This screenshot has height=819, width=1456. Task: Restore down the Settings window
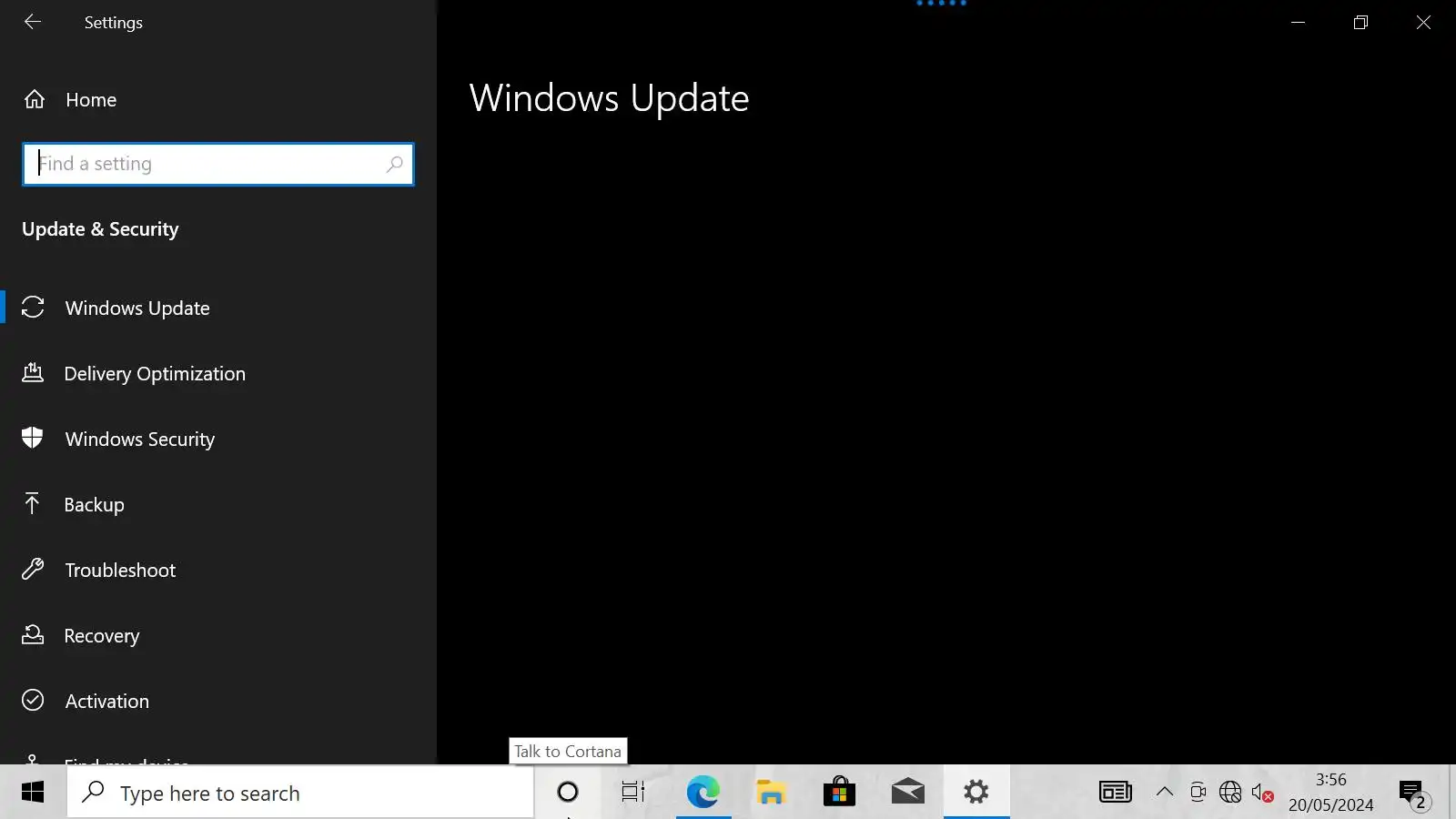(x=1360, y=22)
